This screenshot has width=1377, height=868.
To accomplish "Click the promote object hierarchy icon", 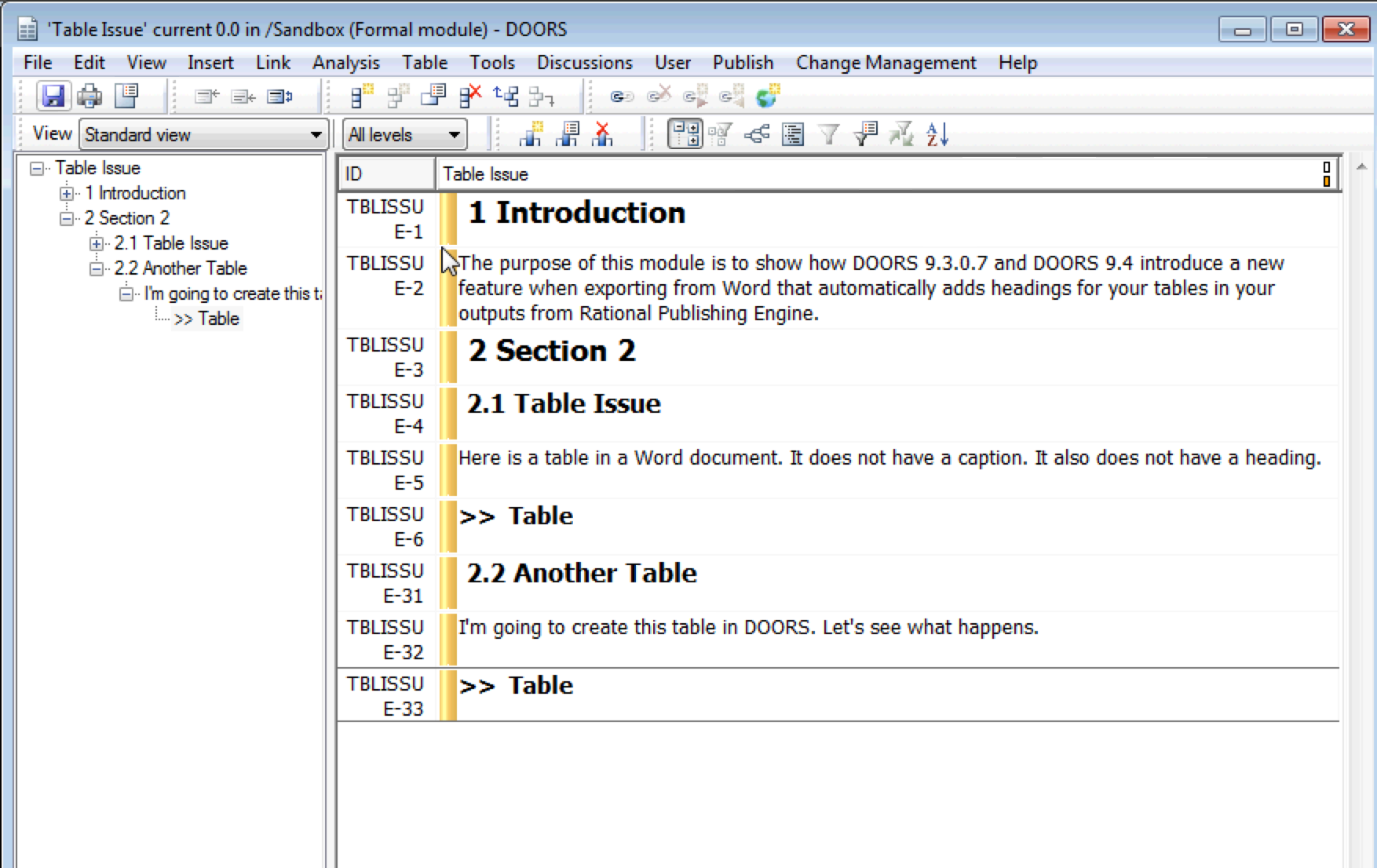I will pyautogui.click(x=506, y=97).
